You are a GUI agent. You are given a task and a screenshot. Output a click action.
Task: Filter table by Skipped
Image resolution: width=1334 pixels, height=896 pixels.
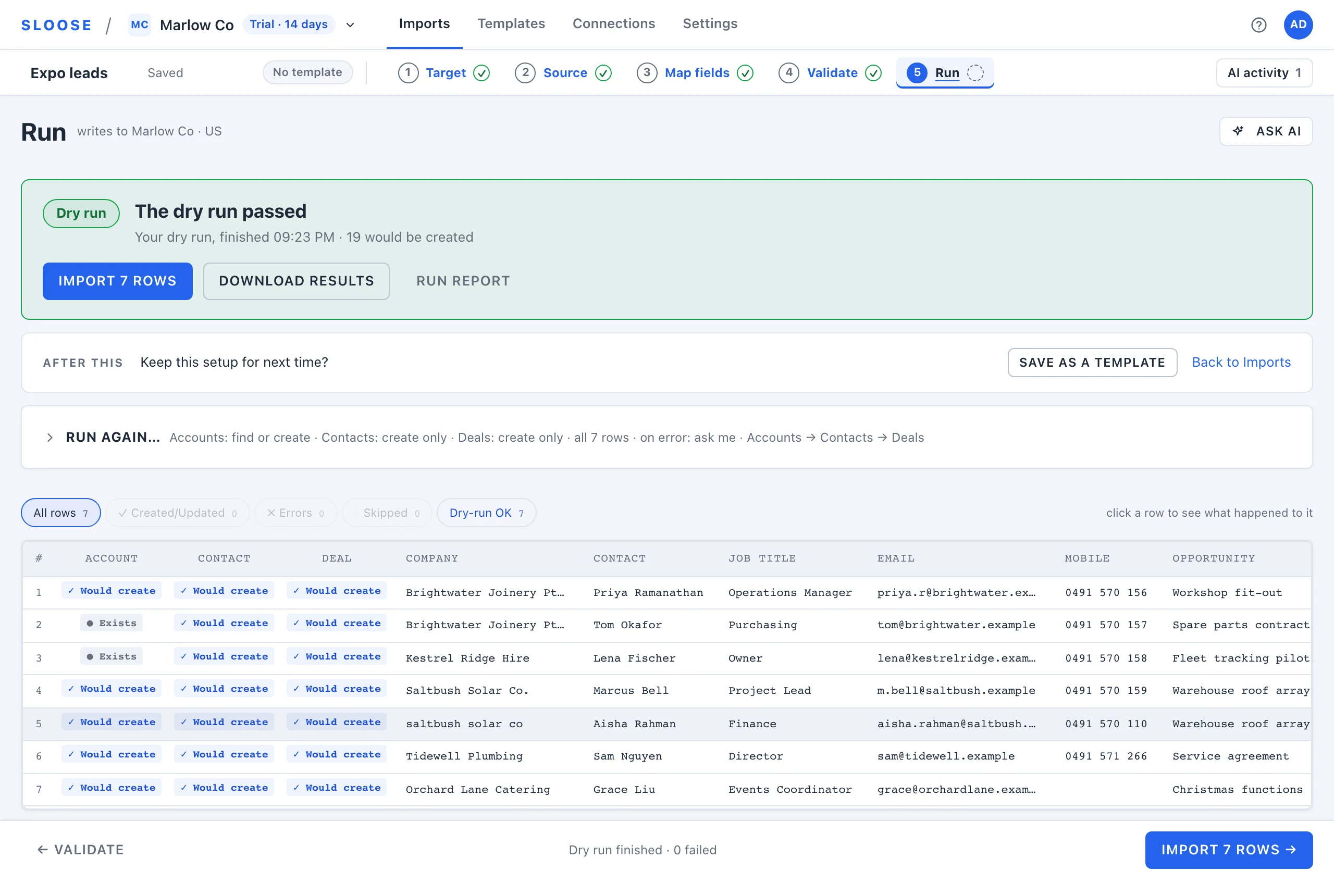(387, 513)
